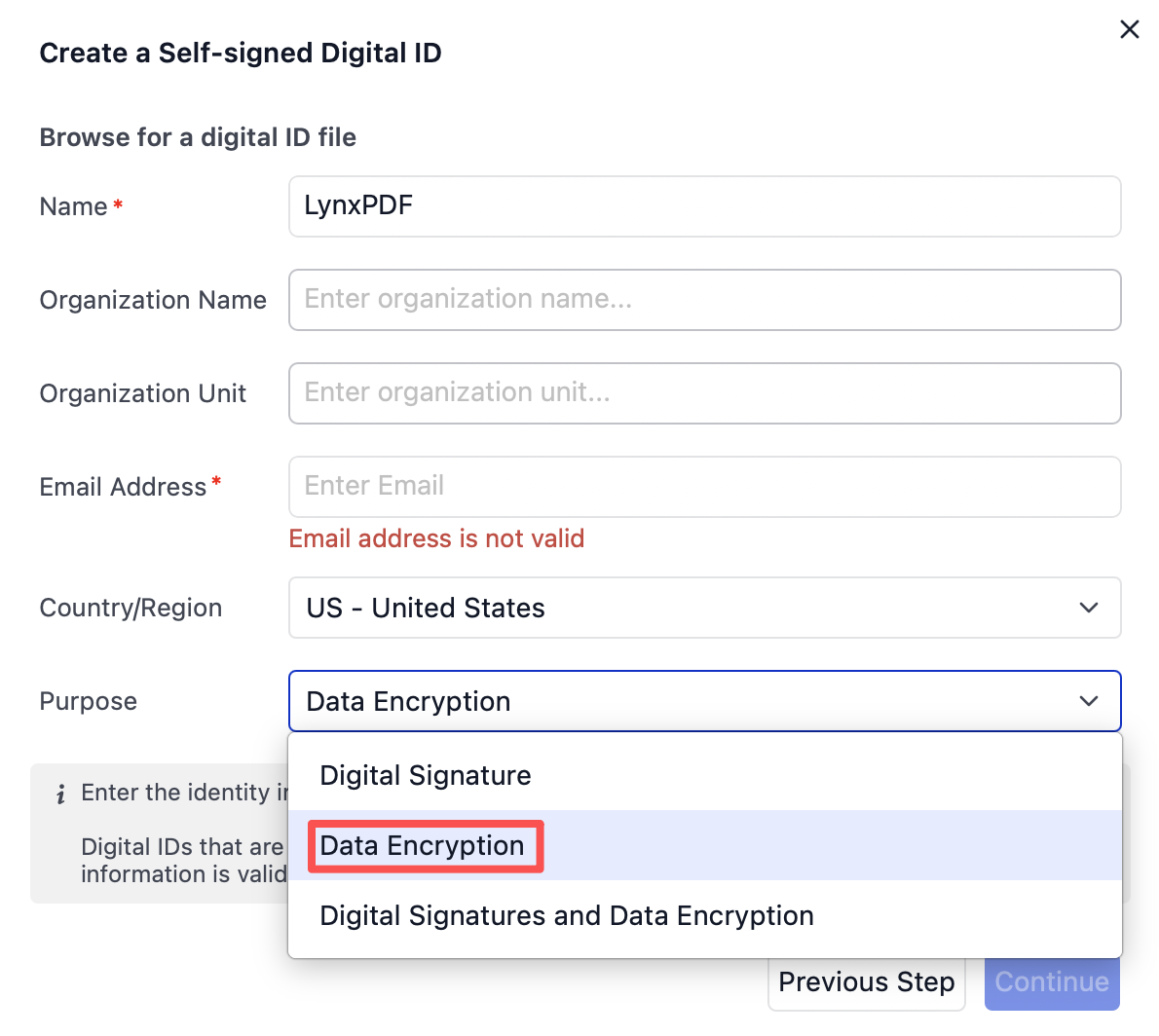Pick Digital Signatures and Data Encryption option

[x=567, y=915]
